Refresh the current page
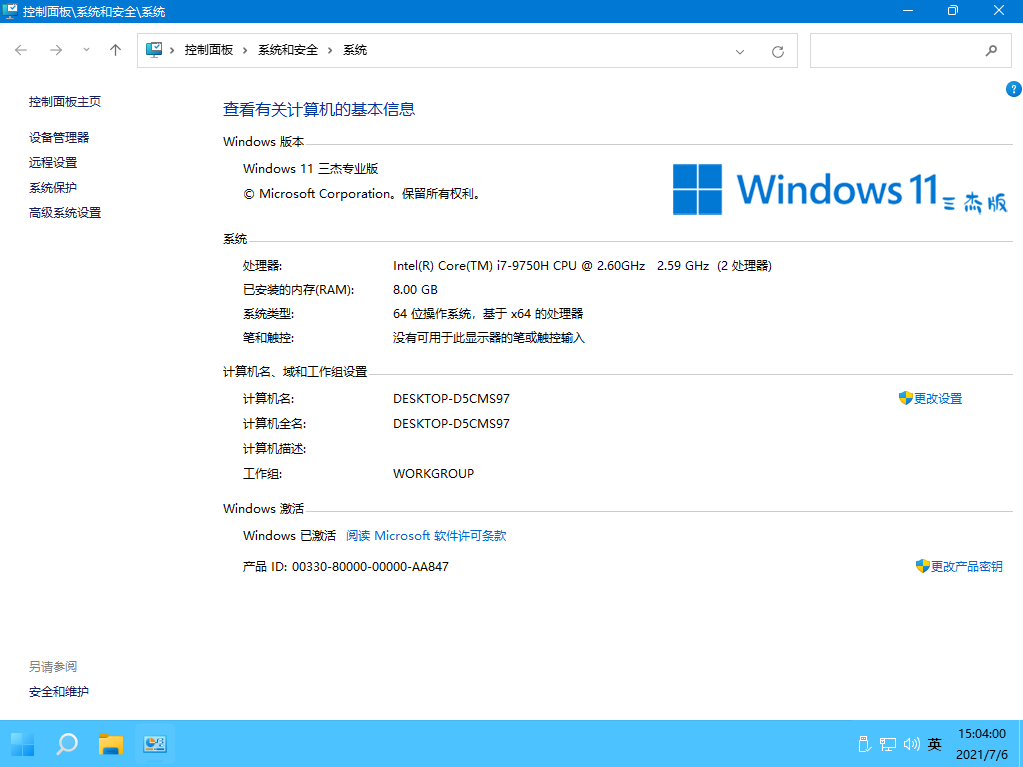Image resolution: width=1023 pixels, height=767 pixels. [777, 50]
